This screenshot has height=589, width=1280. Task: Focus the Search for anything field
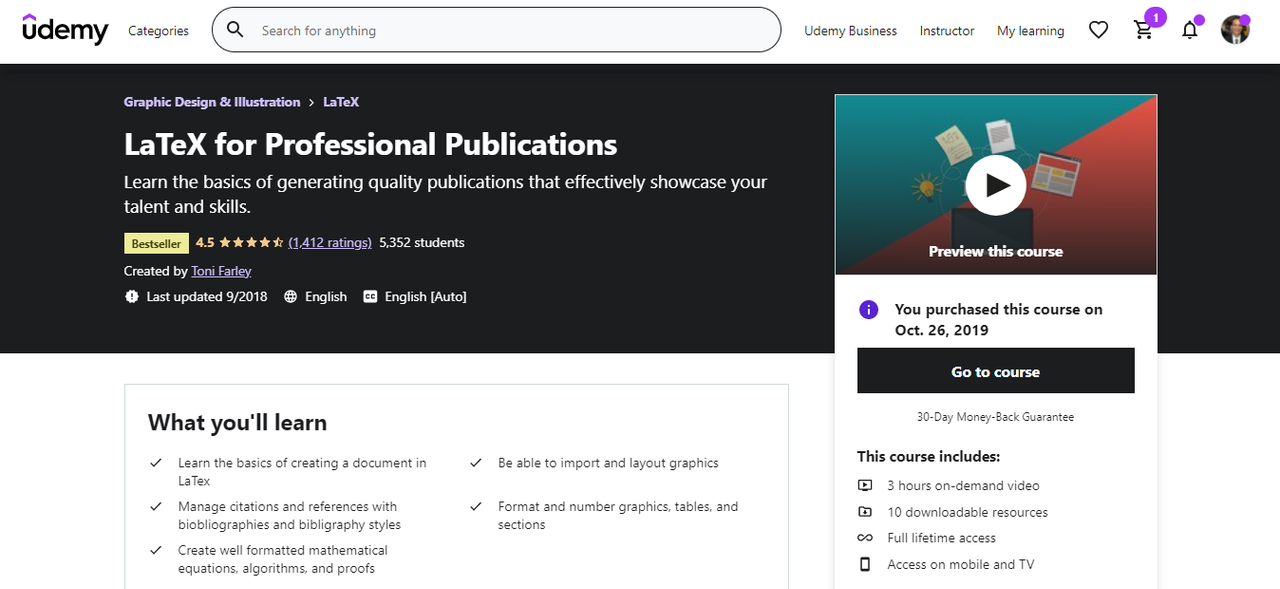pos(510,31)
